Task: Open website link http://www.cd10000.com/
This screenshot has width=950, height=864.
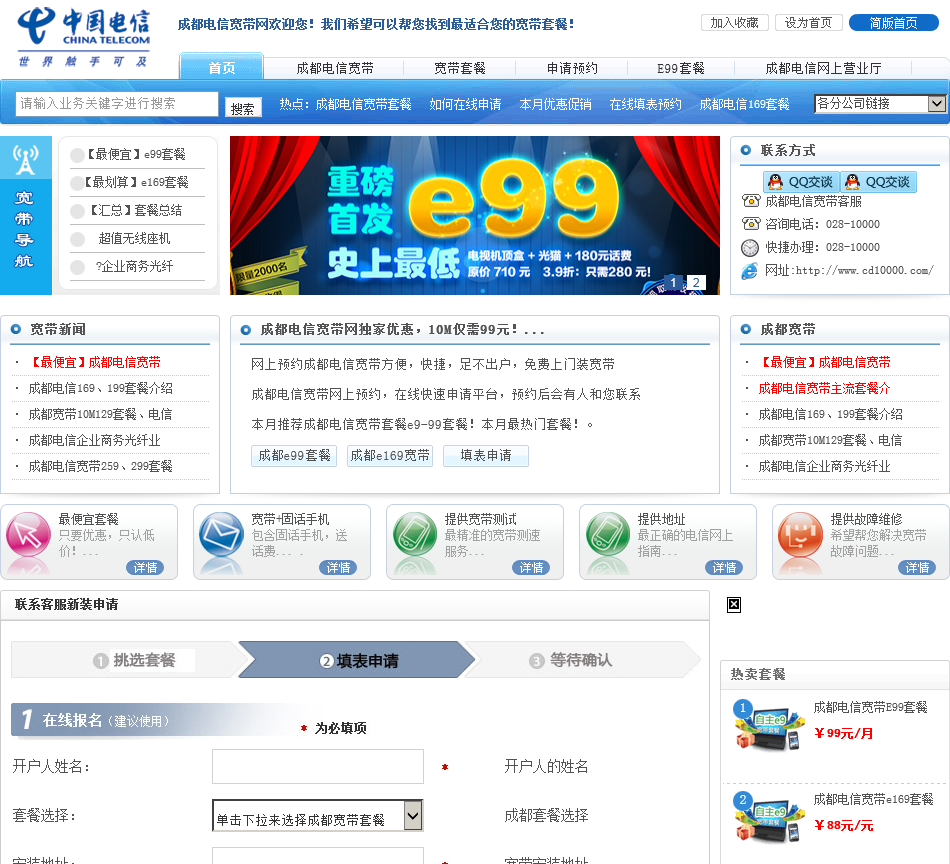Action: click(x=864, y=270)
